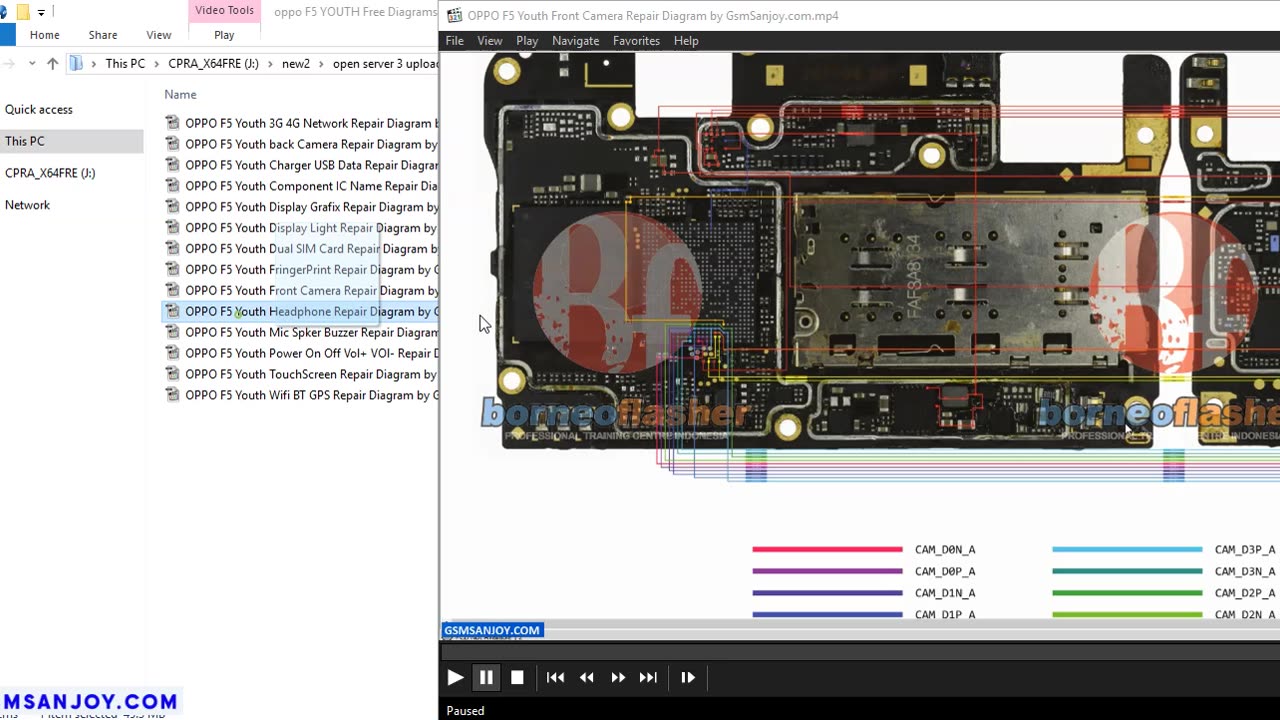This screenshot has height=720, width=1280.
Task: Open the Customize Quick Access Toolbar dropdown
Action: click(x=41, y=12)
